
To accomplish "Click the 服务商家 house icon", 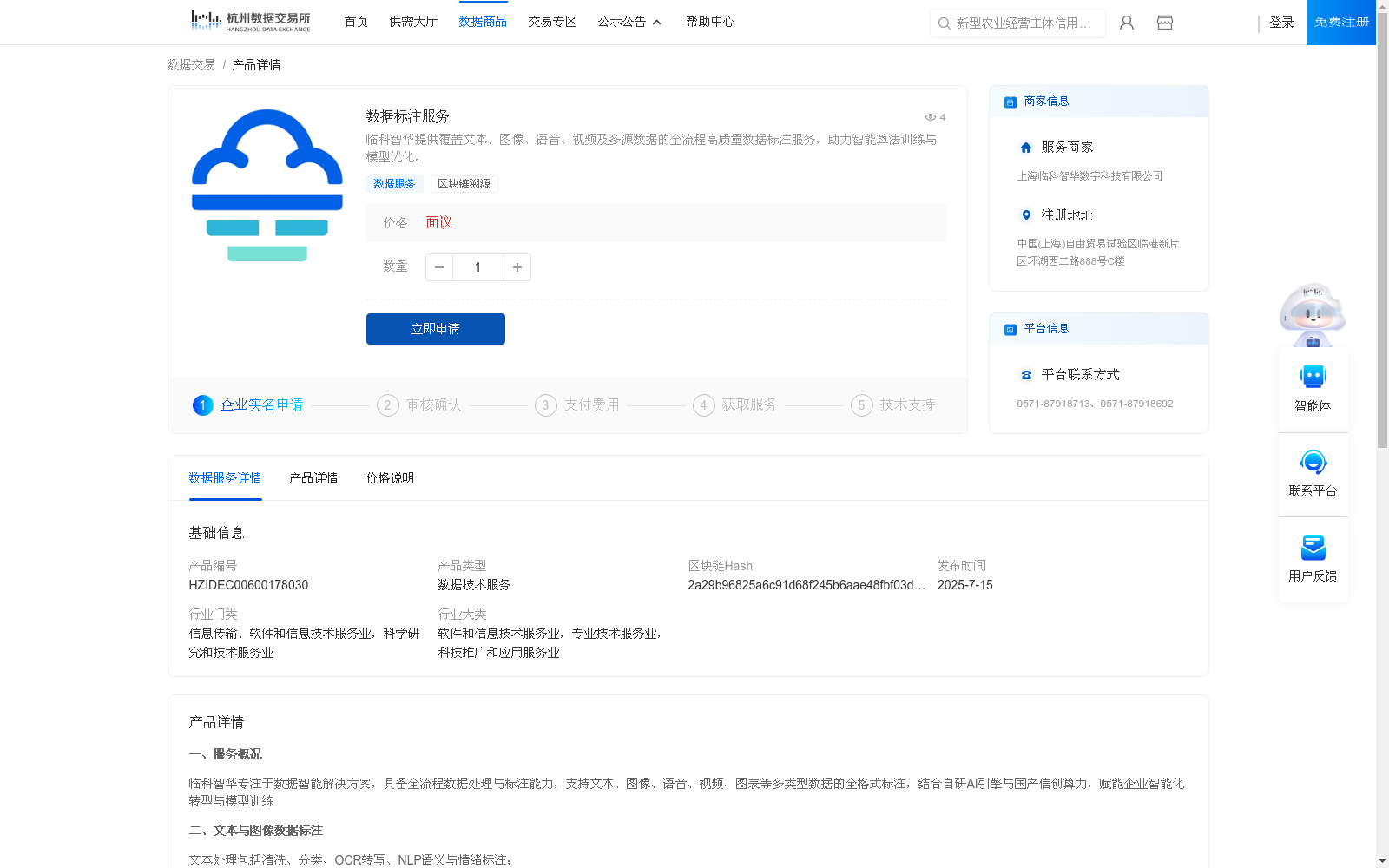I will (1026, 148).
